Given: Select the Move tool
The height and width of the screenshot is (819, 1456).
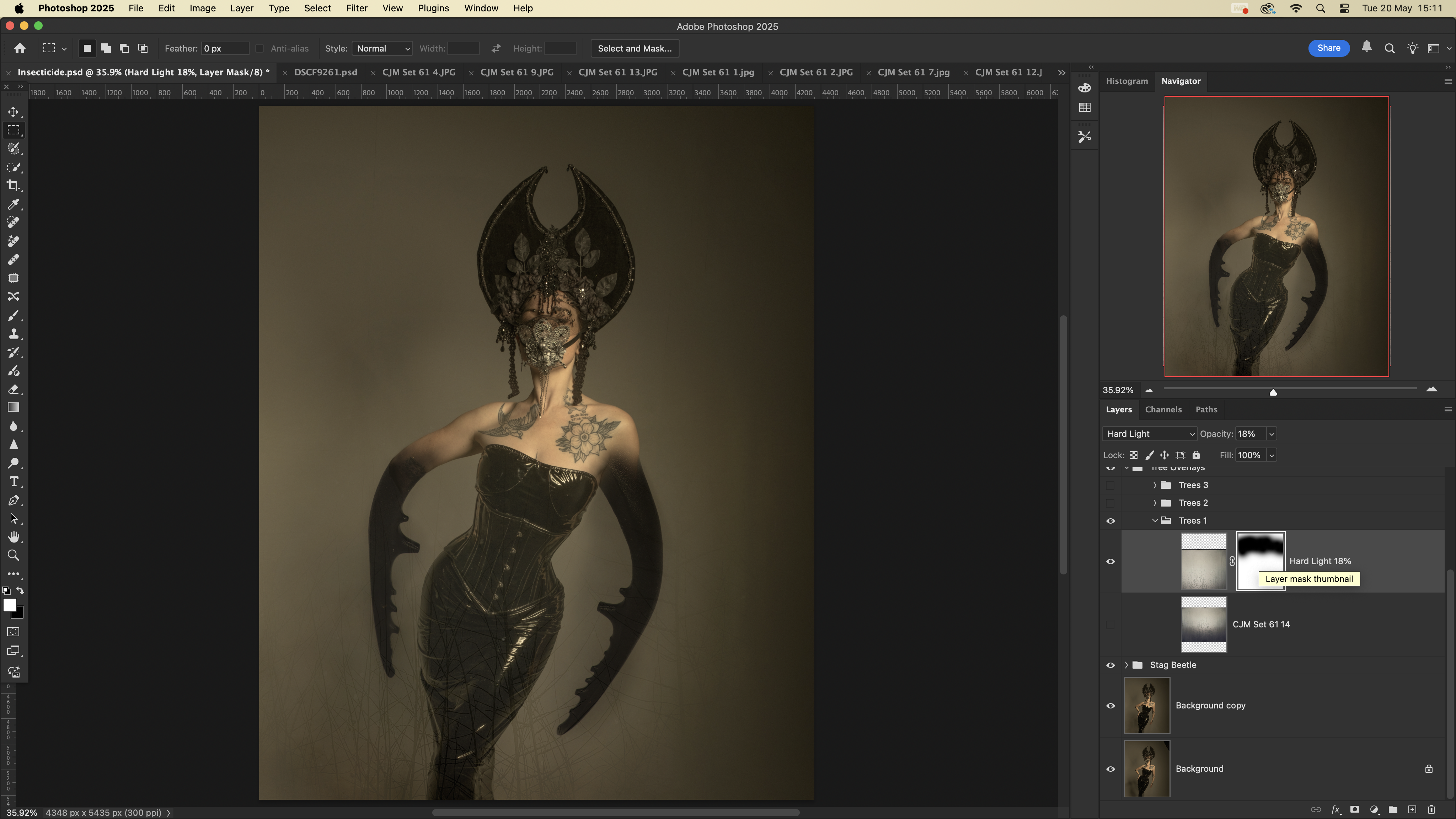Looking at the screenshot, I should pyautogui.click(x=14, y=112).
